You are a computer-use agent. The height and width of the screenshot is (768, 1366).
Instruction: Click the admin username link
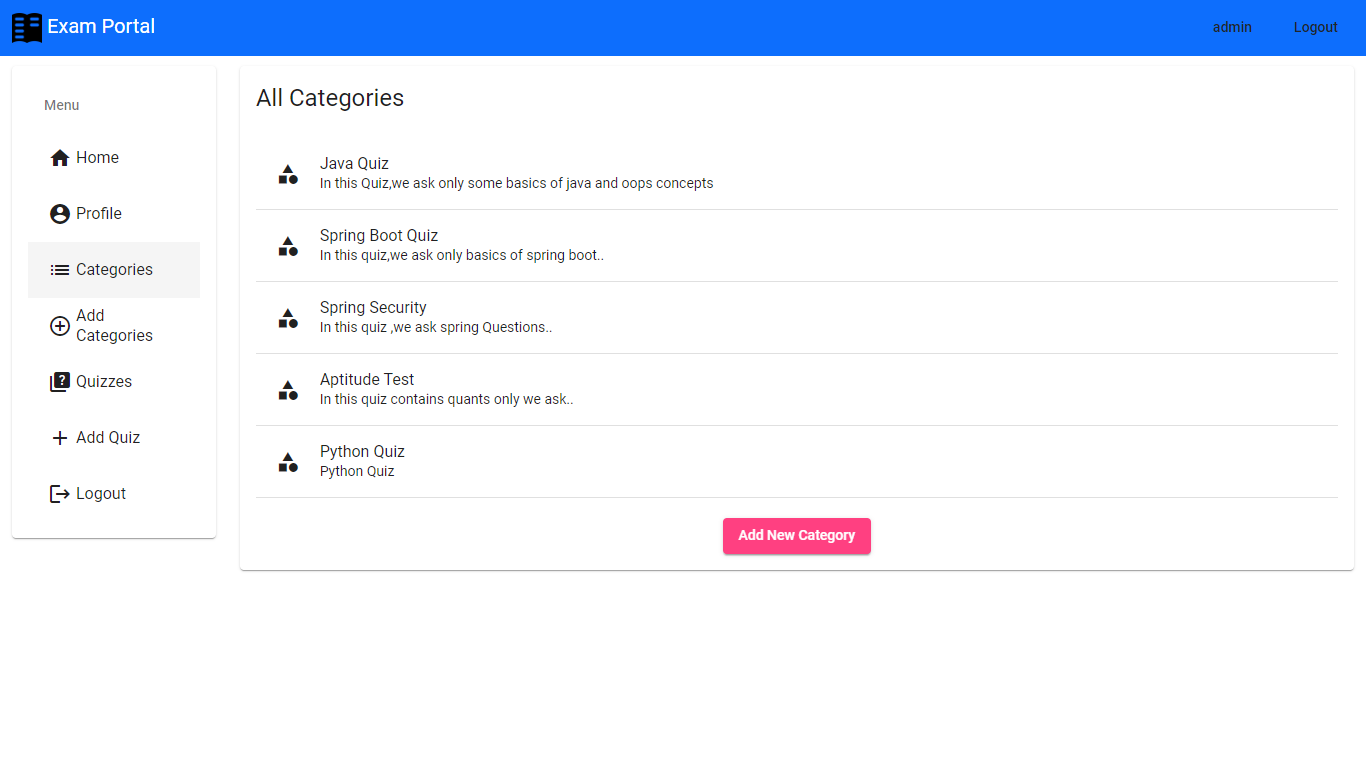(1232, 27)
